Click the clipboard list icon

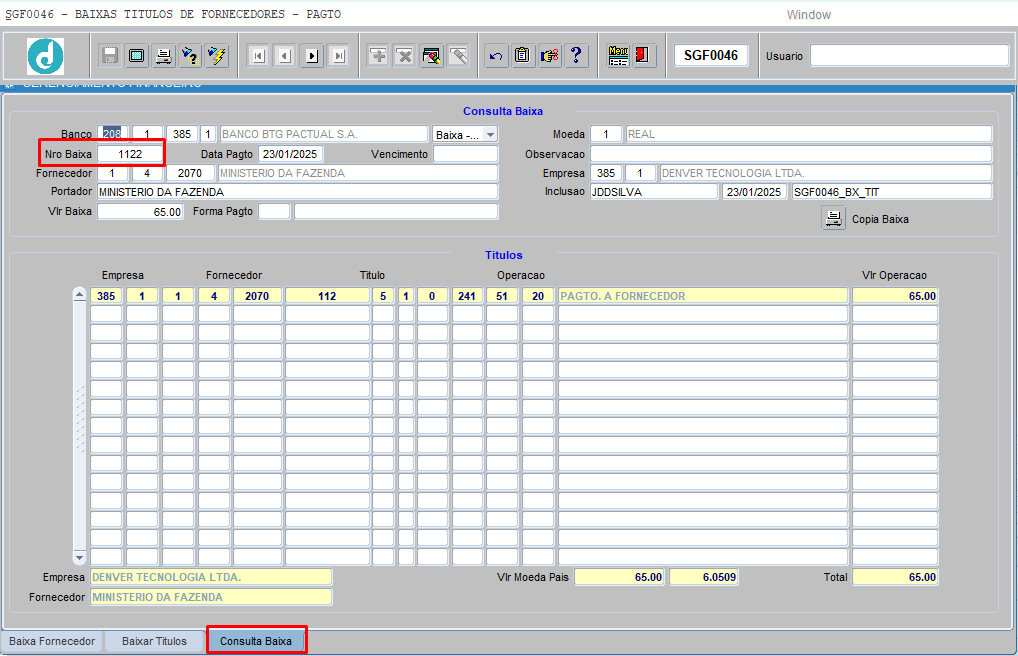click(523, 56)
